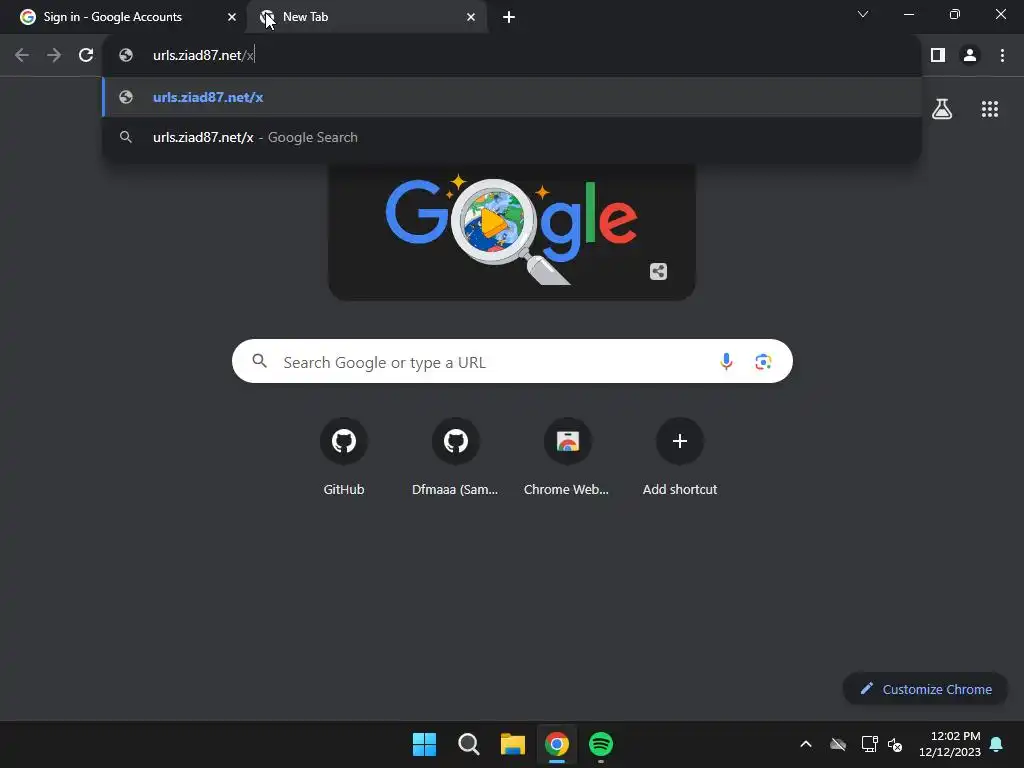Viewport: 1024px width, 768px height.
Task: Close the New Tab tab
Action: tap(471, 17)
